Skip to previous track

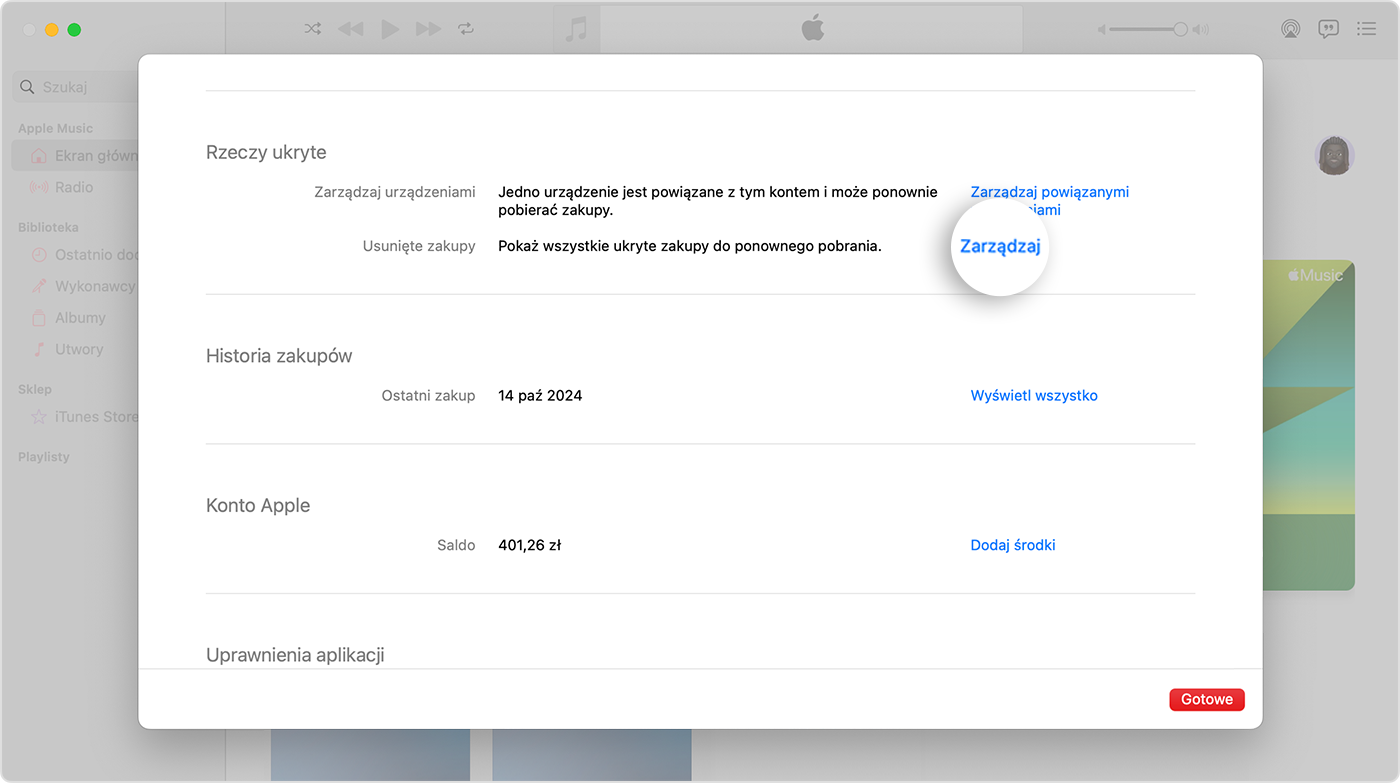click(x=351, y=29)
